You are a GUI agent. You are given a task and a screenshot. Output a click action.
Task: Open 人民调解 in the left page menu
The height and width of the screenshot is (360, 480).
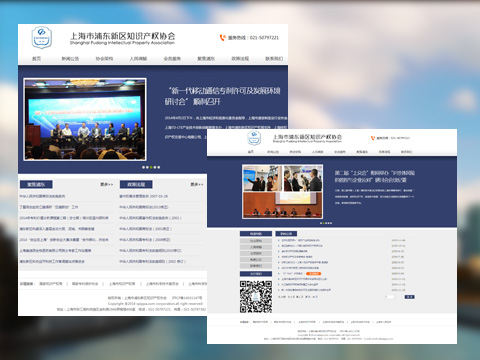coord(138,59)
